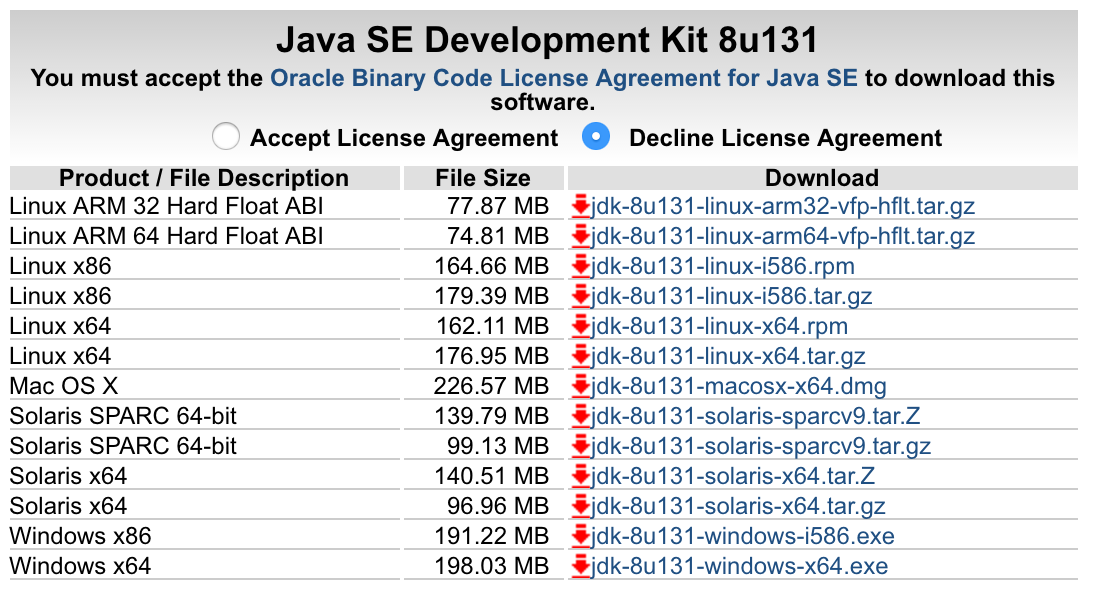The image size is (1106, 602).
Task: Click the File Size column header
Action: coord(483,177)
